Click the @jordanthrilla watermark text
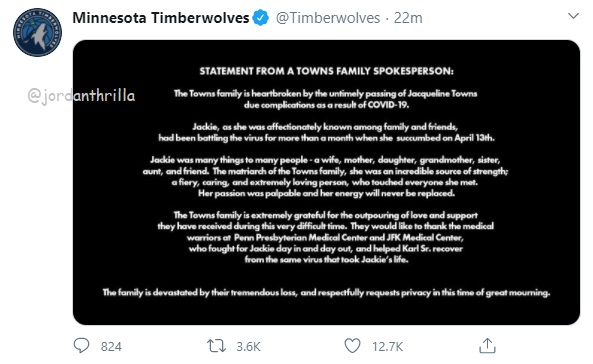This screenshot has height=364, width=593. click(81, 95)
